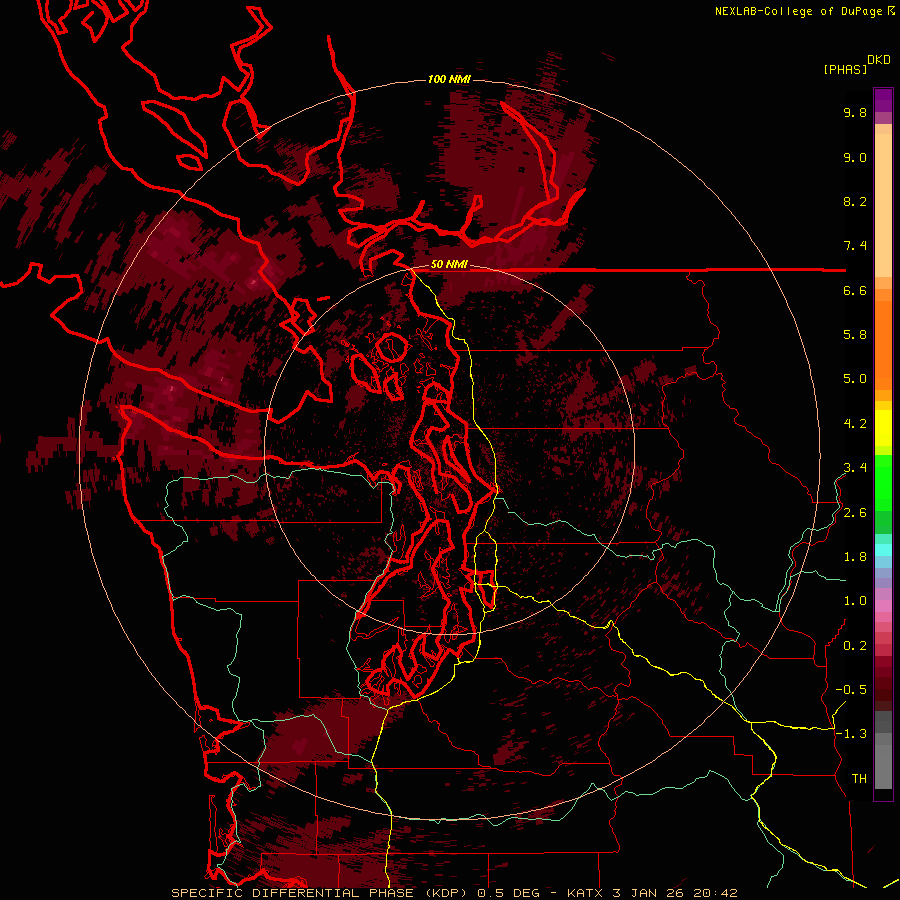This screenshot has height=900, width=900.
Task: Click the 1.0 value on the color scale
Action: (x=855, y=601)
